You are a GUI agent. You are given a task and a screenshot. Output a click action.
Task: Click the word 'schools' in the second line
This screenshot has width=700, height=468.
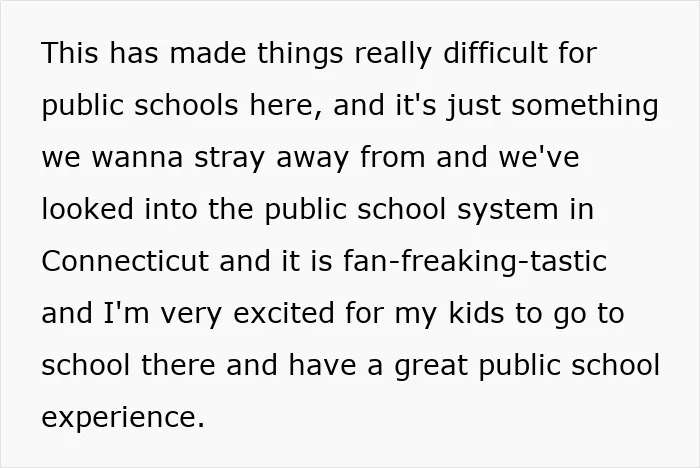[x=186, y=105]
